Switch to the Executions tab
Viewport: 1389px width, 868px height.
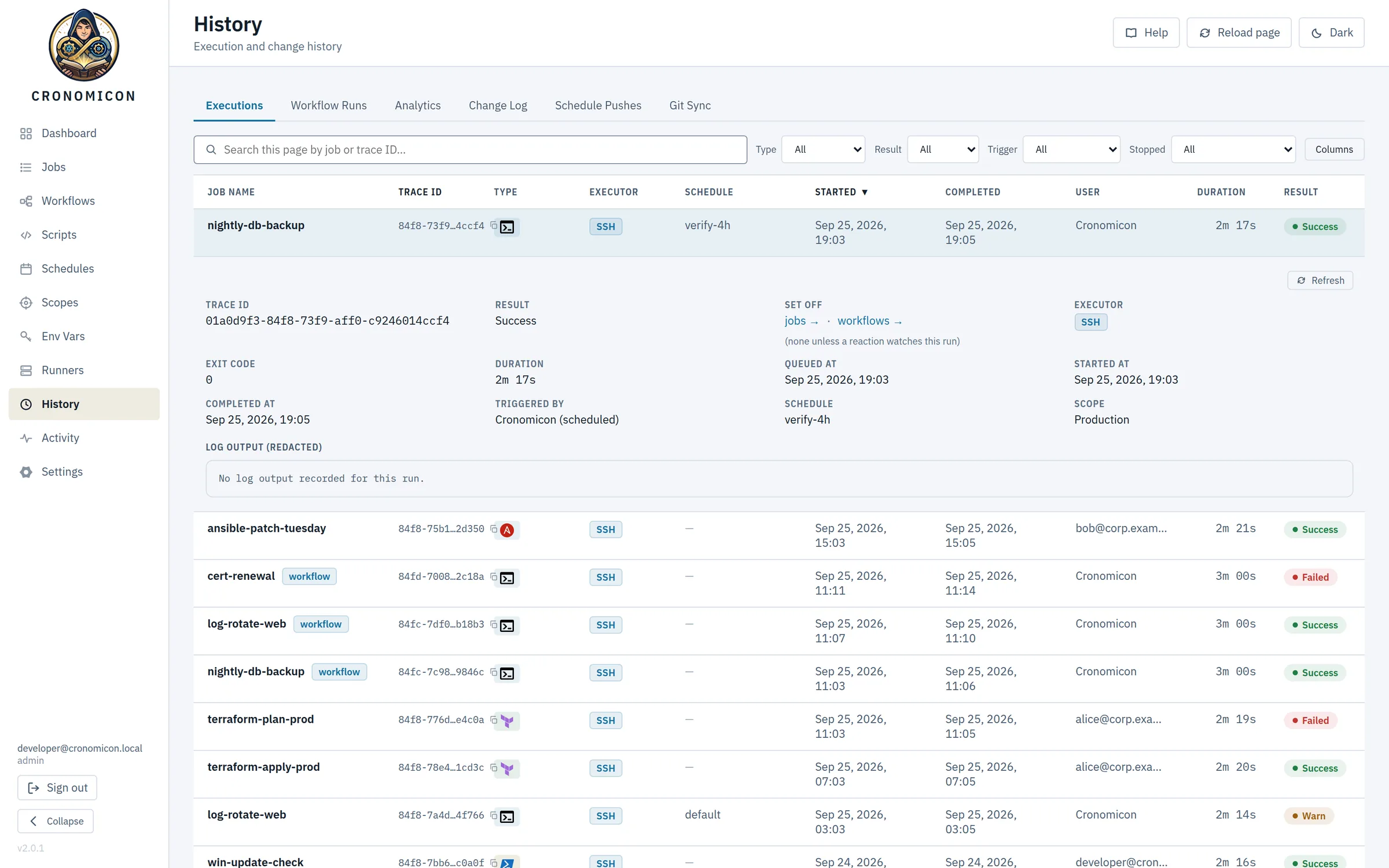tap(234, 105)
